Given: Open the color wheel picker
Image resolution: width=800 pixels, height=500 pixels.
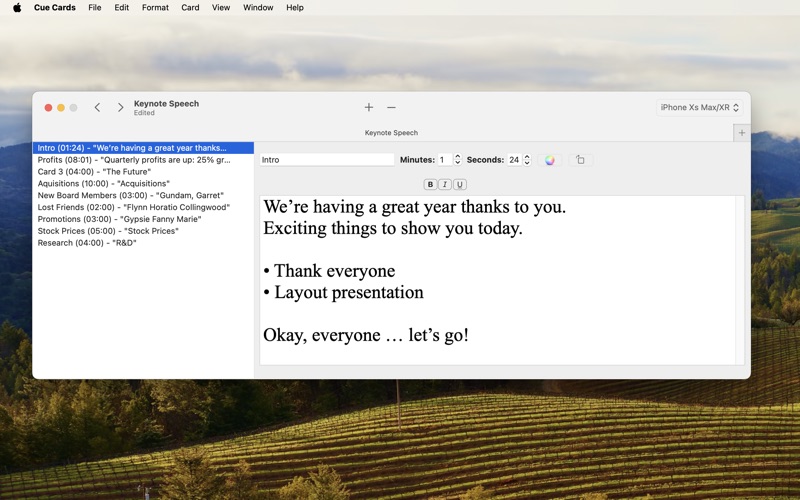Looking at the screenshot, I should point(549,160).
